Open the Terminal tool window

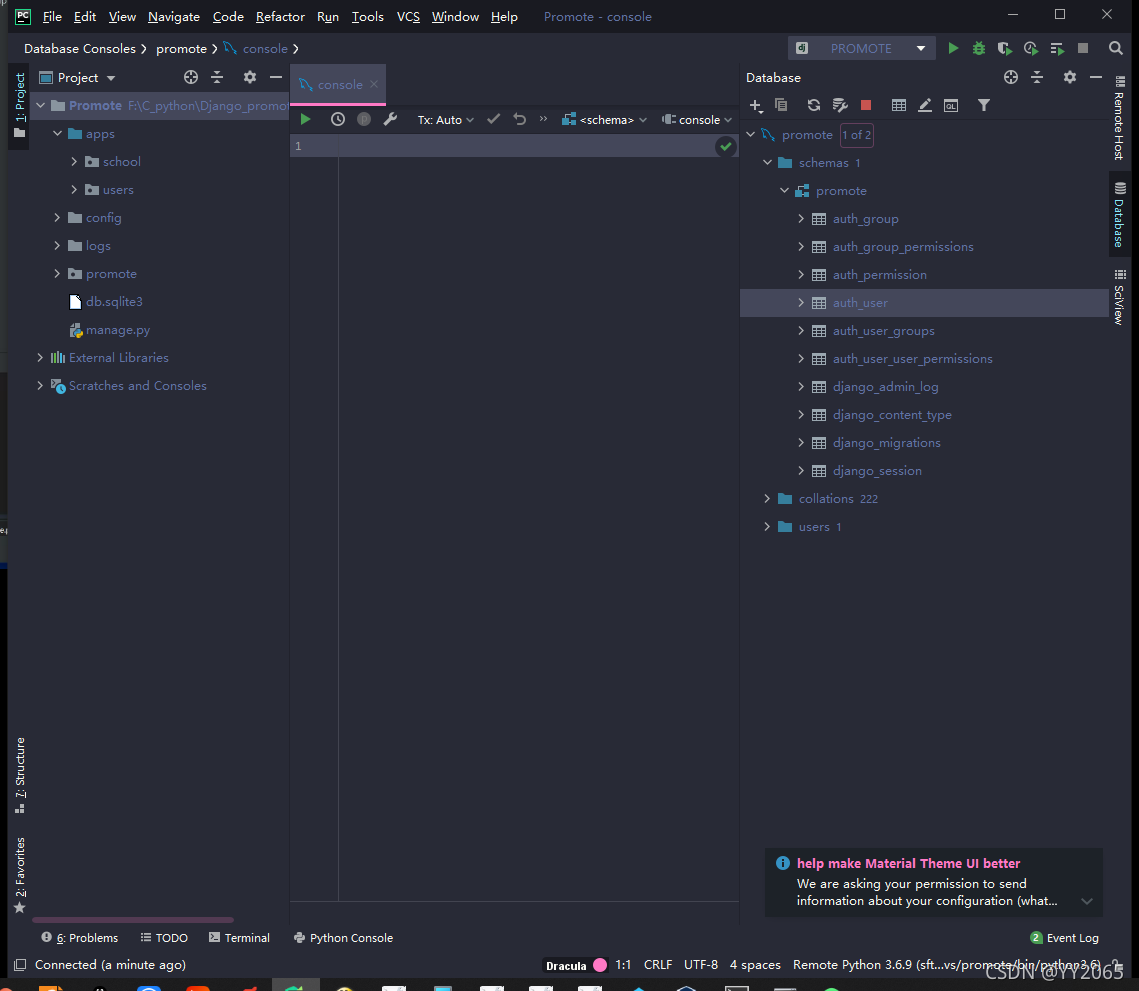tap(239, 938)
